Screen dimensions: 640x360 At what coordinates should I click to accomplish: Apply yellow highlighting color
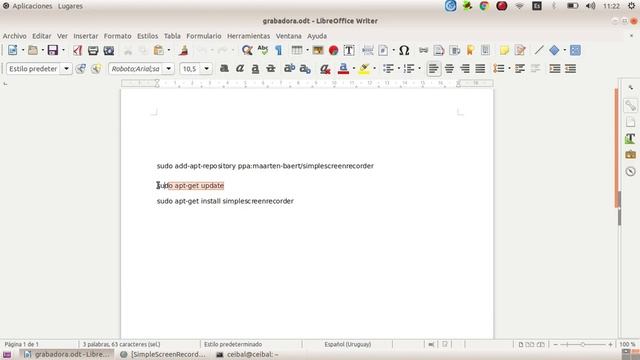pos(364,69)
